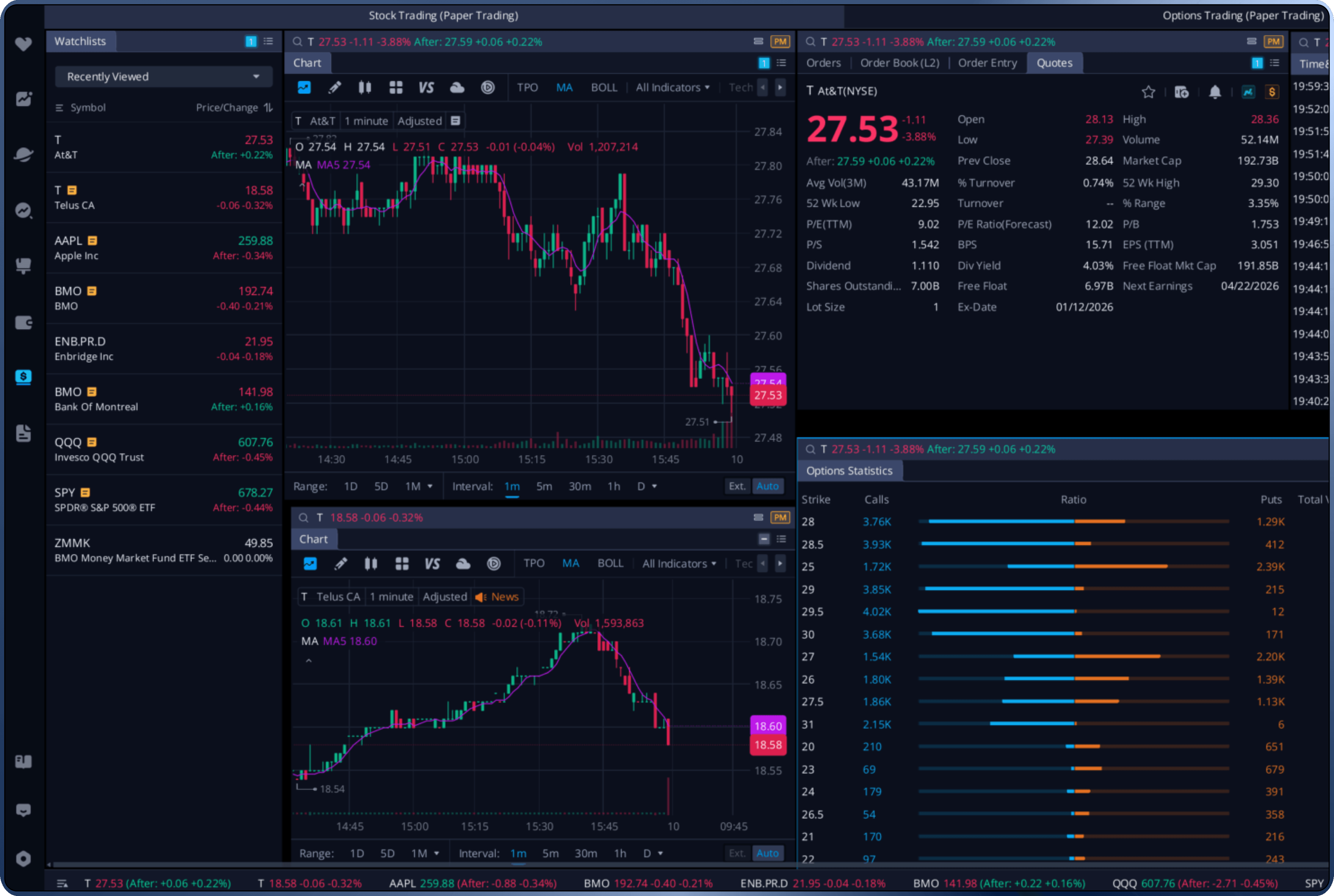Select the 5m interval on AT&T chart
The image size is (1334, 896).
point(544,486)
